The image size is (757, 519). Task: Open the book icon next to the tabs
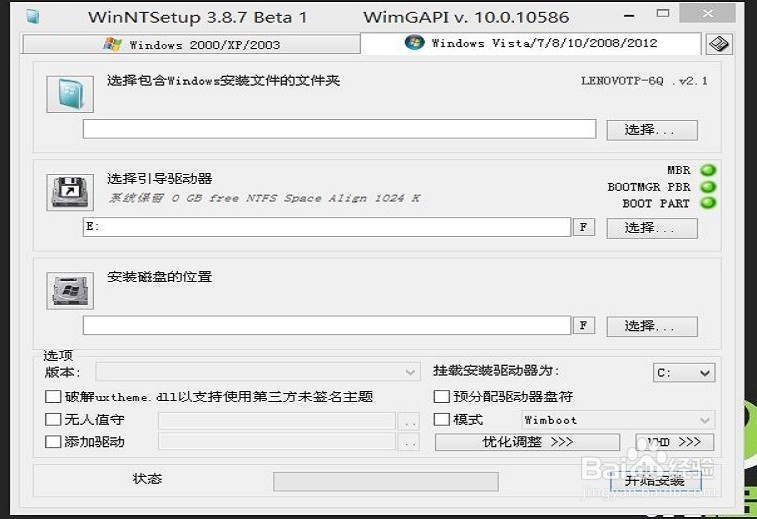tap(719, 44)
